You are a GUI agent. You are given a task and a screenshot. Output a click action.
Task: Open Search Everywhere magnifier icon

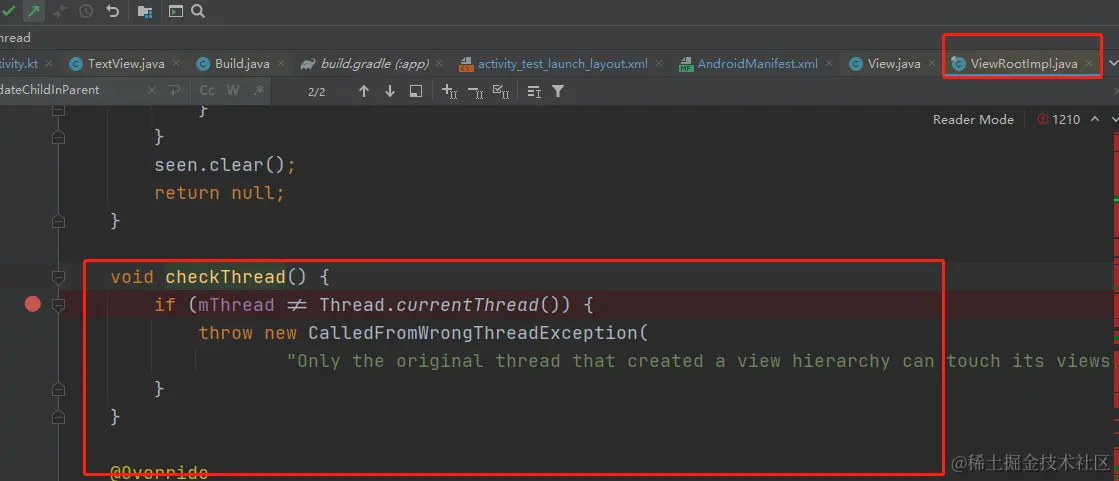[x=198, y=11]
